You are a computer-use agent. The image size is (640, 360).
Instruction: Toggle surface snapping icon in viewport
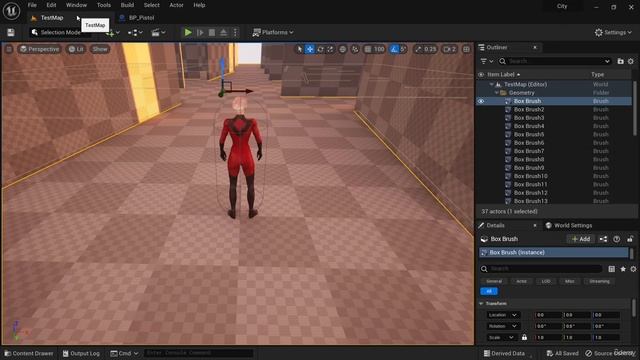click(355, 49)
